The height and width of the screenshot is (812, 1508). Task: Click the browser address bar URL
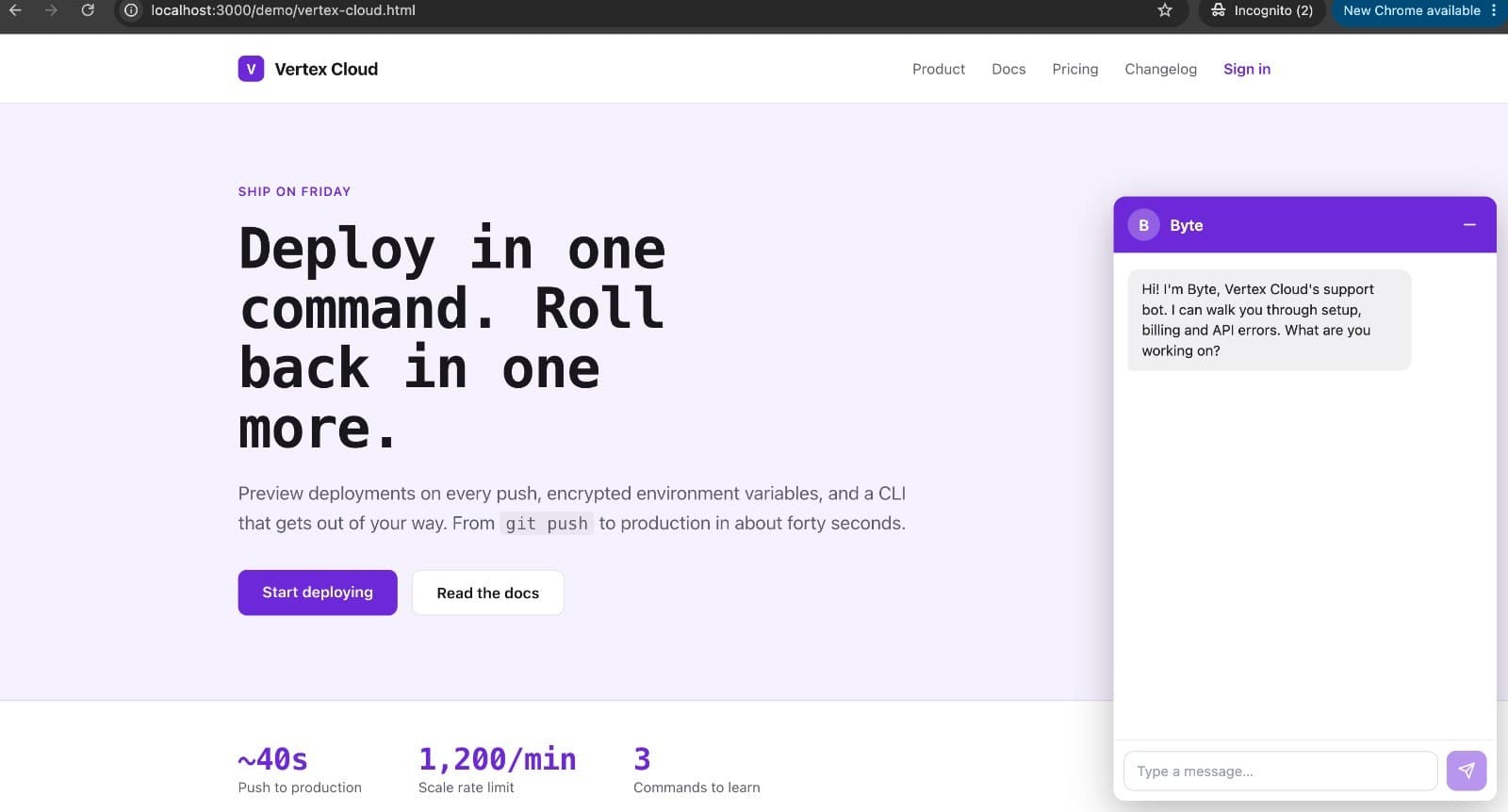pos(283,10)
